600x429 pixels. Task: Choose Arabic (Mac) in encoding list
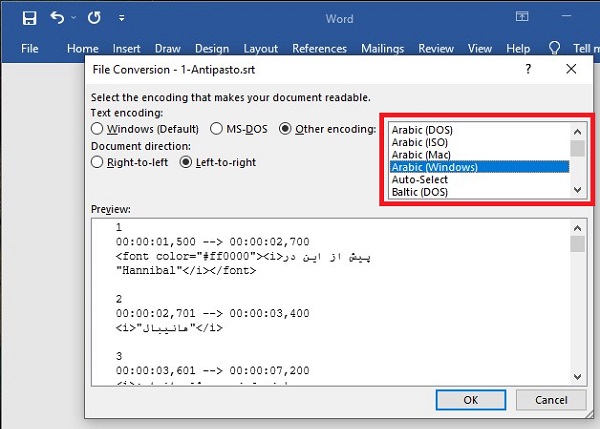point(479,155)
